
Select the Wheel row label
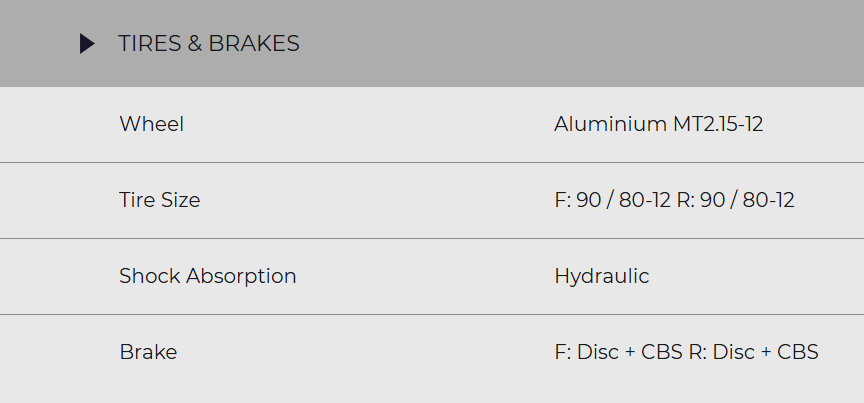point(151,124)
